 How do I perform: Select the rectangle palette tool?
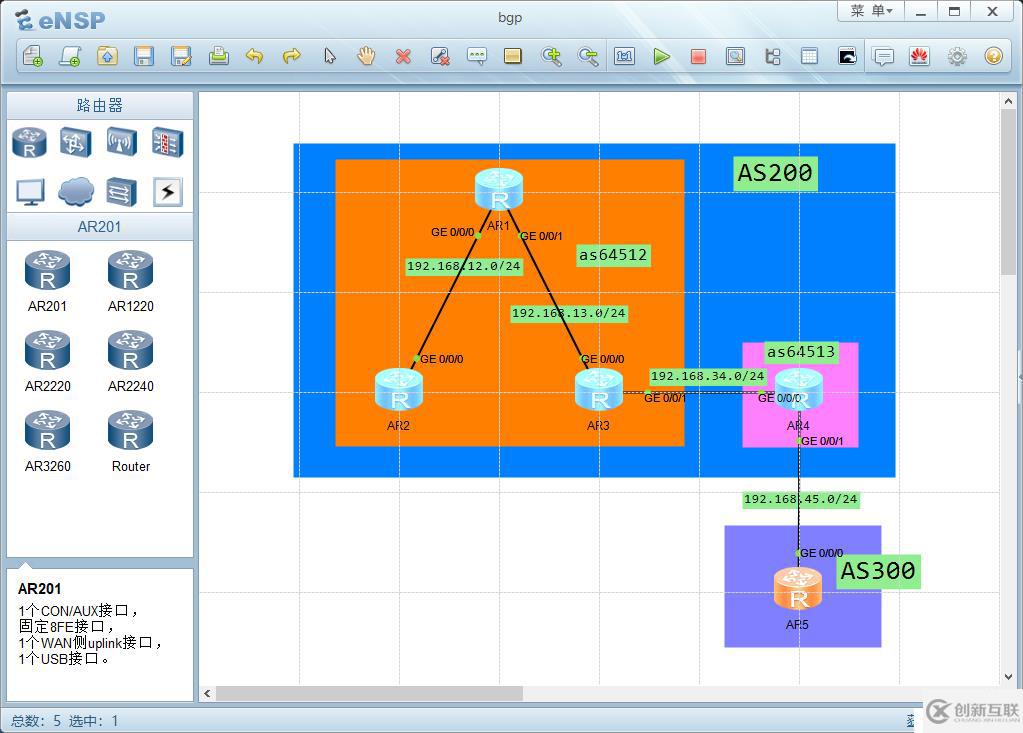point(513,57)
